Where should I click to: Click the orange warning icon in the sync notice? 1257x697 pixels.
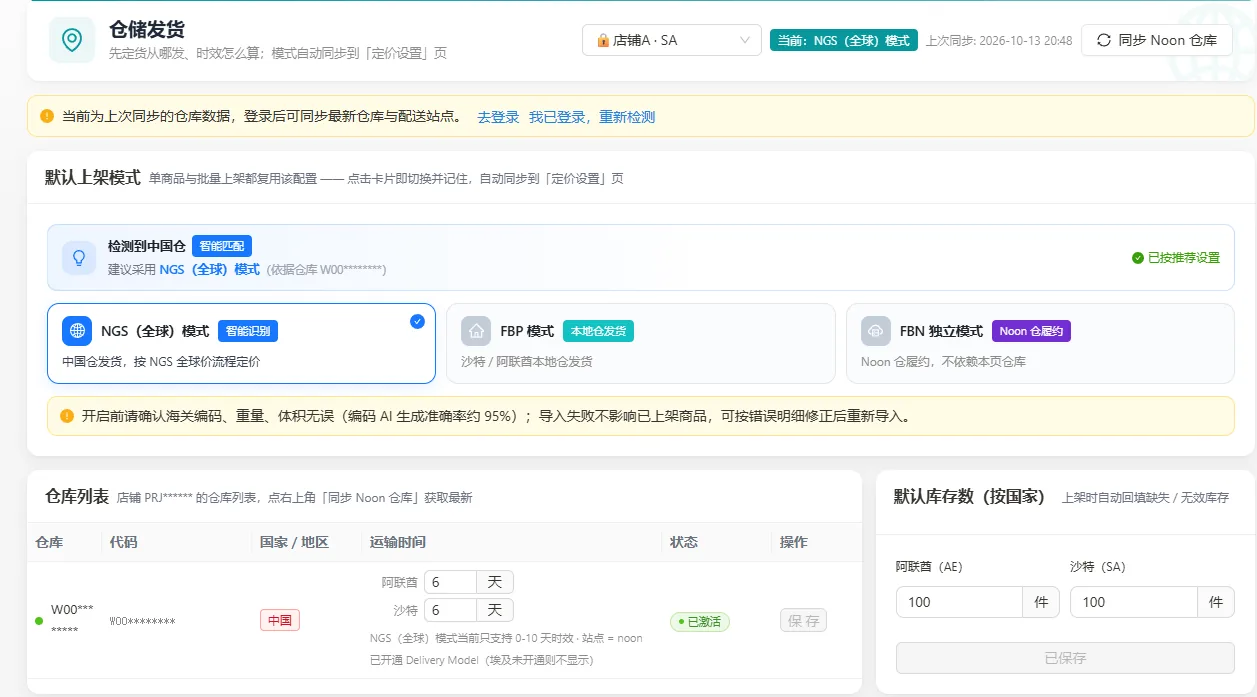click(47, 116)
